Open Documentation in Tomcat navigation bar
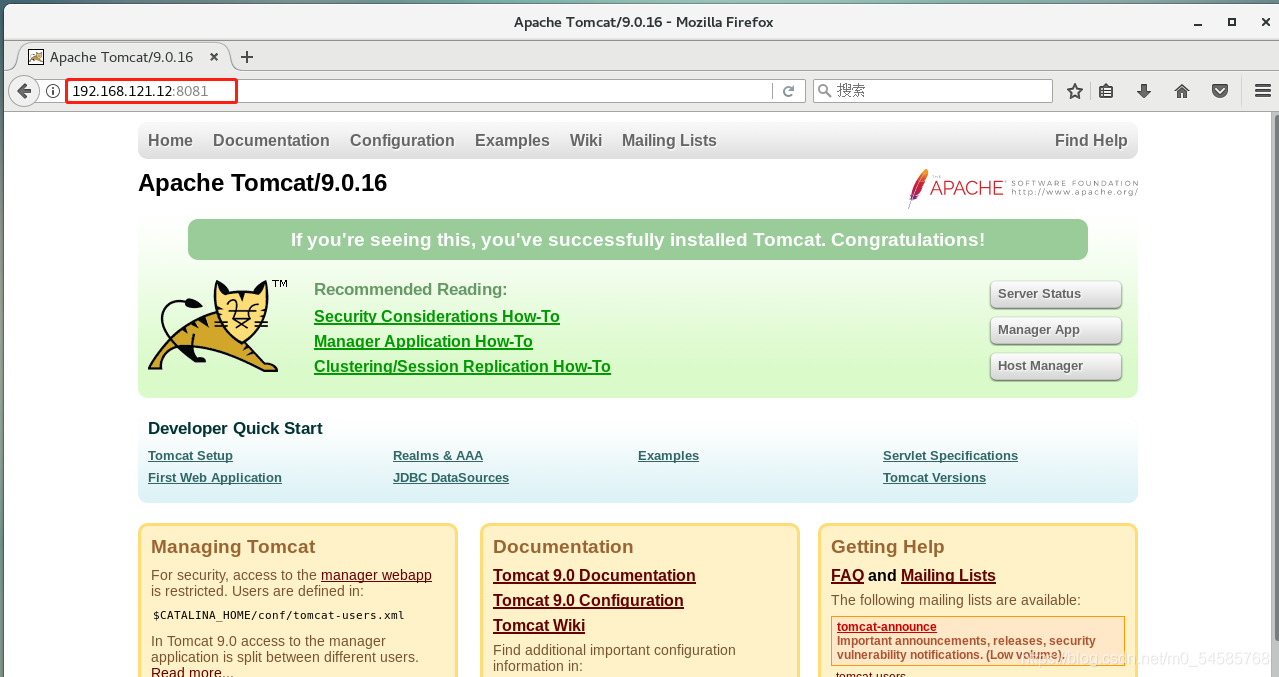 [x=271, y=141]
